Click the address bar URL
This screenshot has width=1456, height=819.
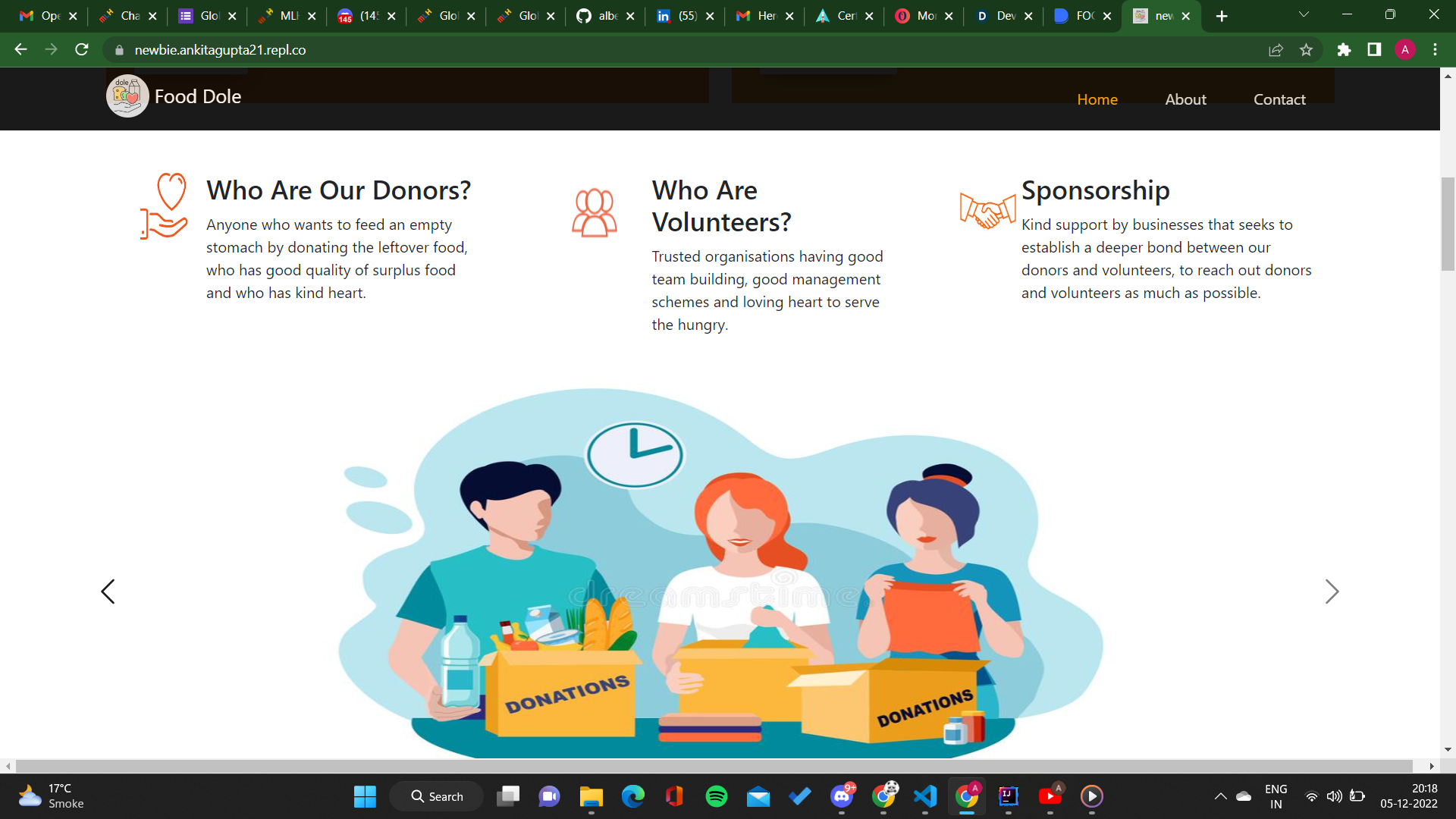(x=220, y=50)
